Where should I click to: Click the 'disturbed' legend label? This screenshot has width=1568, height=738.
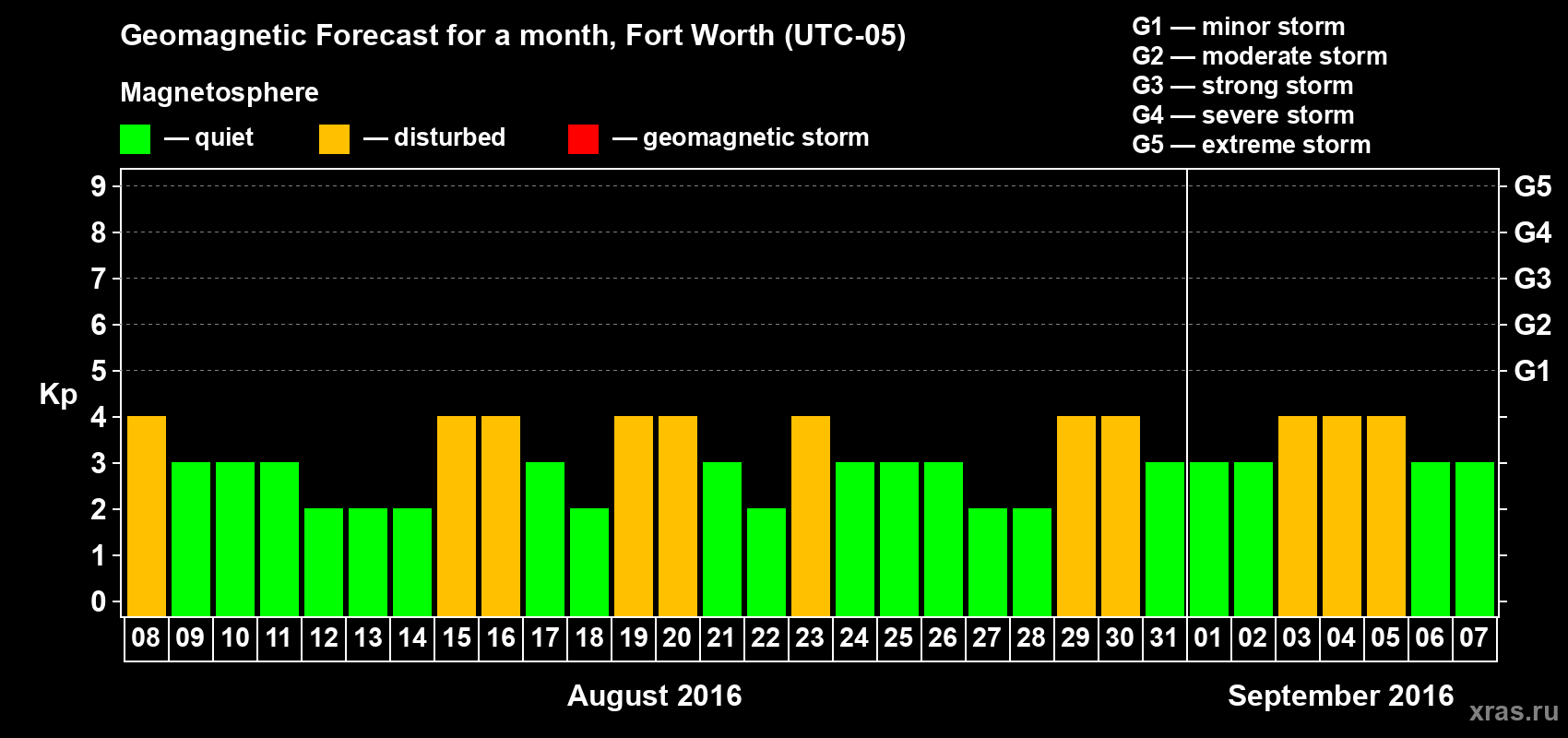[450, 137]
